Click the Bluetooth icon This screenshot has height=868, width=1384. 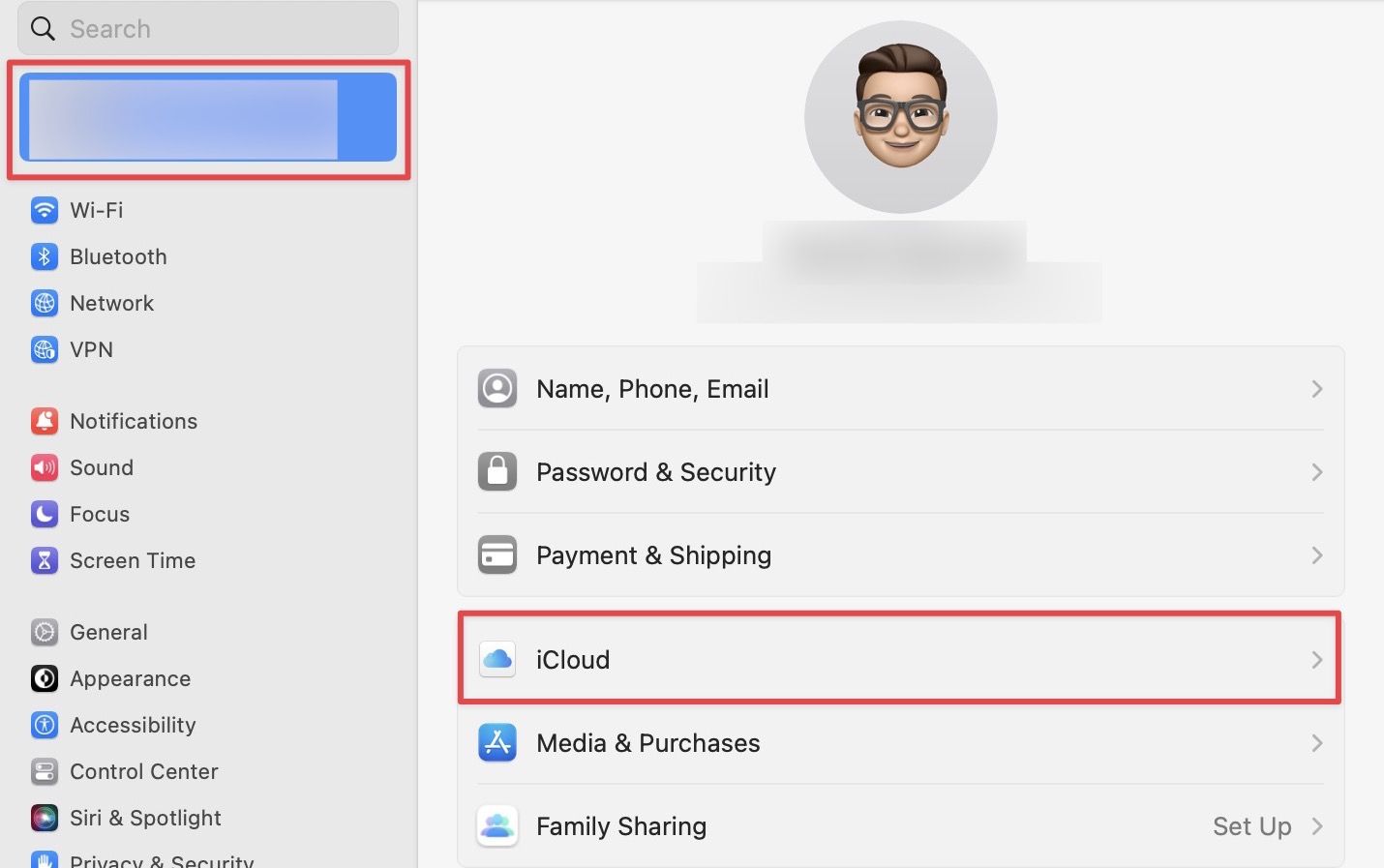(x=45, y=256)
